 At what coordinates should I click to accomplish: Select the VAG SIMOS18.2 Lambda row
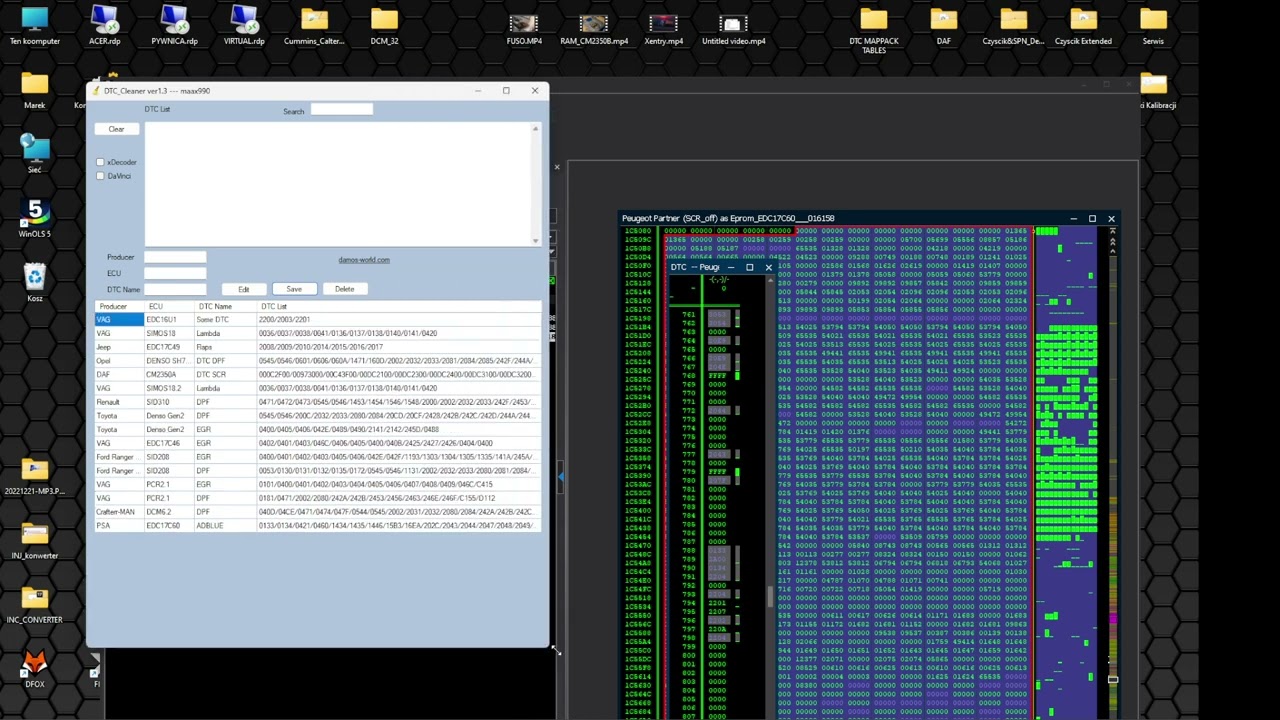click(x=318, y=388)
